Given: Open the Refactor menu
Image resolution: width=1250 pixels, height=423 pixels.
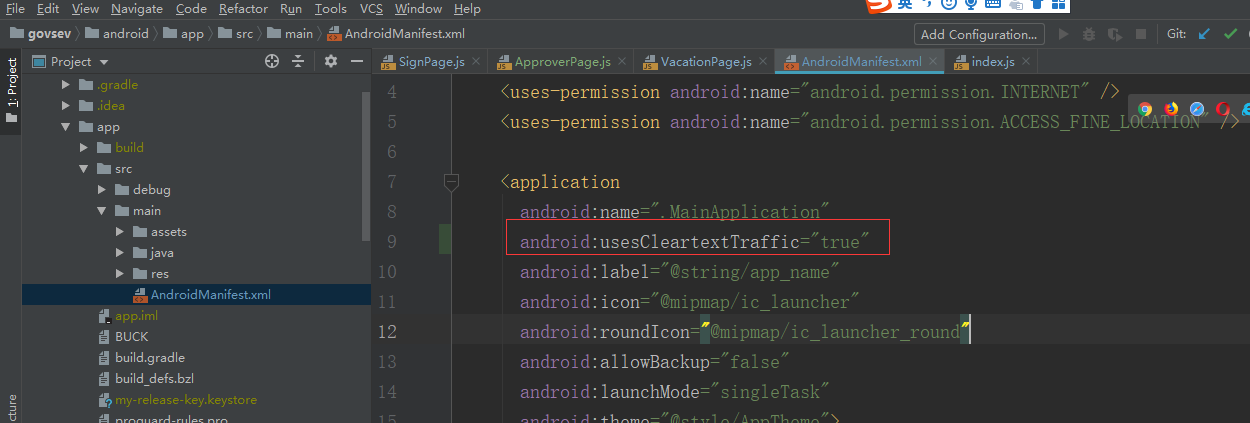Looking at the screenshot, I should click(243, 9).
